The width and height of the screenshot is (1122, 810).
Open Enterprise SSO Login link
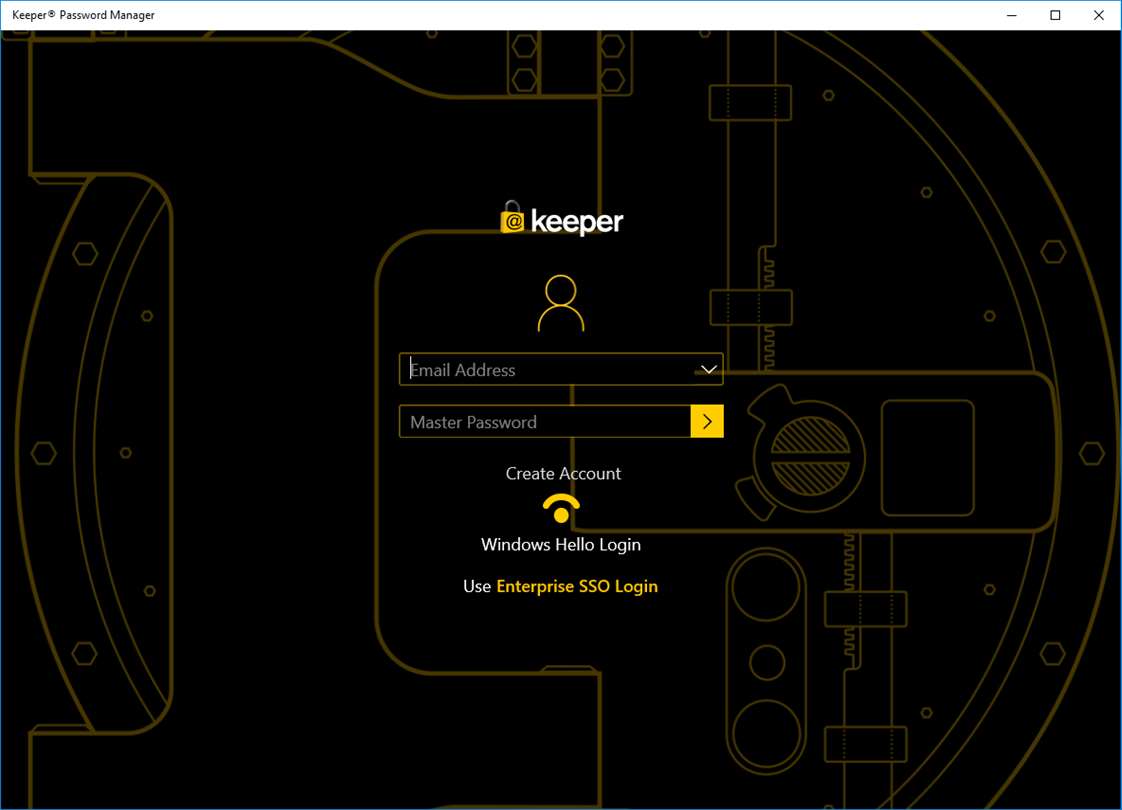(577, 586)
